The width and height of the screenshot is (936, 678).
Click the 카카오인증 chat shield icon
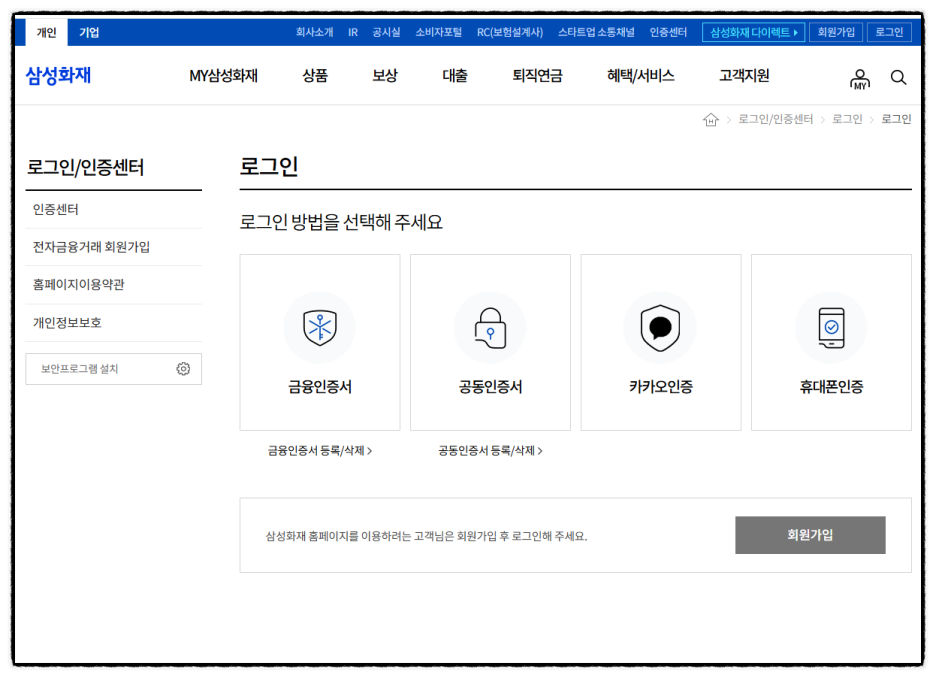[x=660, y=328]
